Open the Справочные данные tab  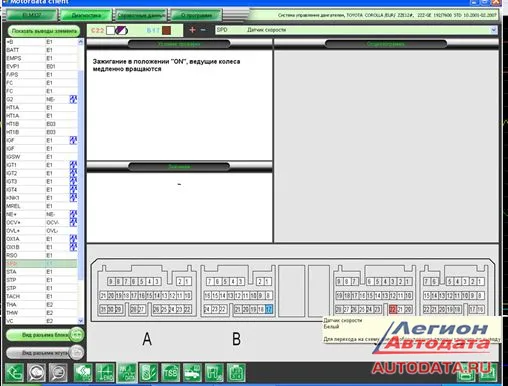click(x=141, y=15)
